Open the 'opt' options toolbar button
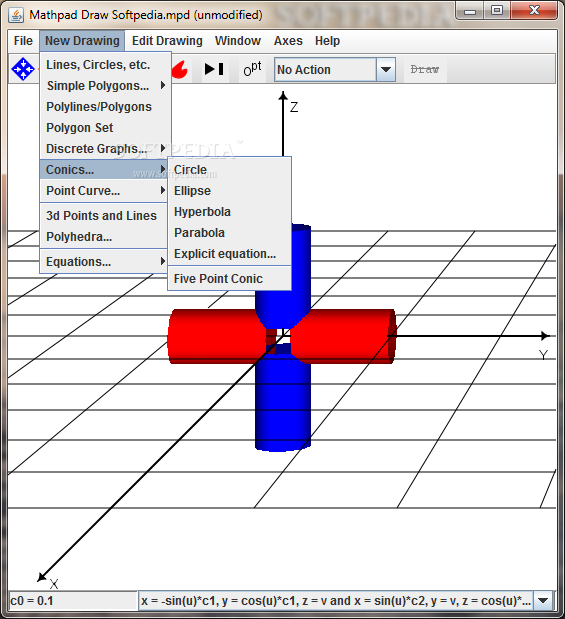Viewport: 565px width, 619px height. [x=252, y=69]
